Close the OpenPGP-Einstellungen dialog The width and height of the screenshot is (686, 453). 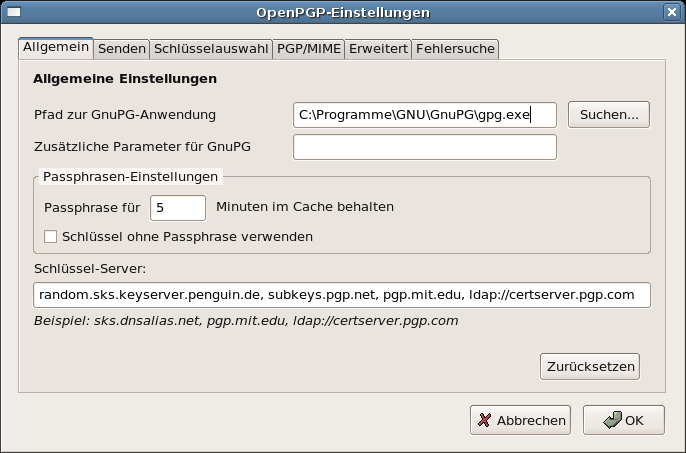[x=672, y=12]
